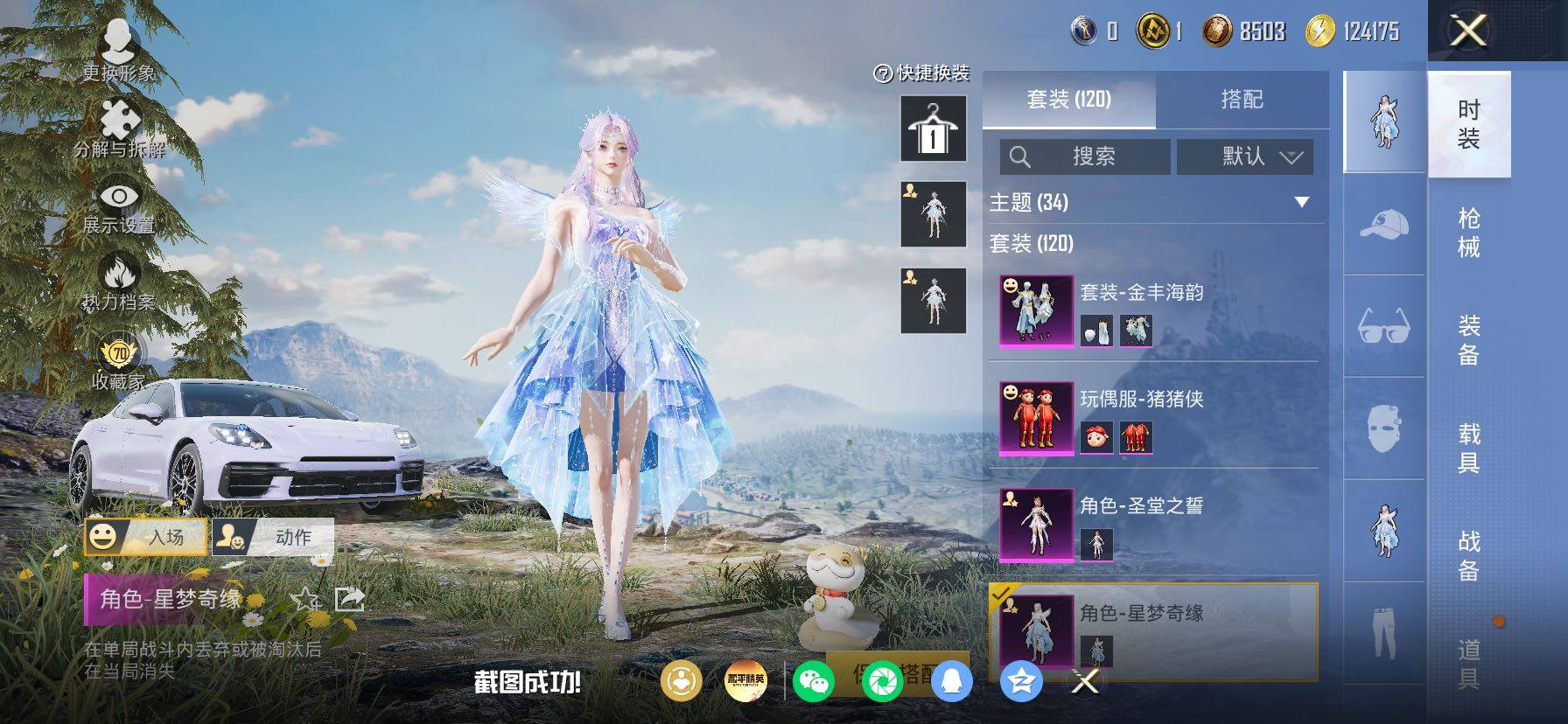Click 猪猪侠 head piece small icon
This screenshot has width=1568, height=724.
click(1096, 437)
